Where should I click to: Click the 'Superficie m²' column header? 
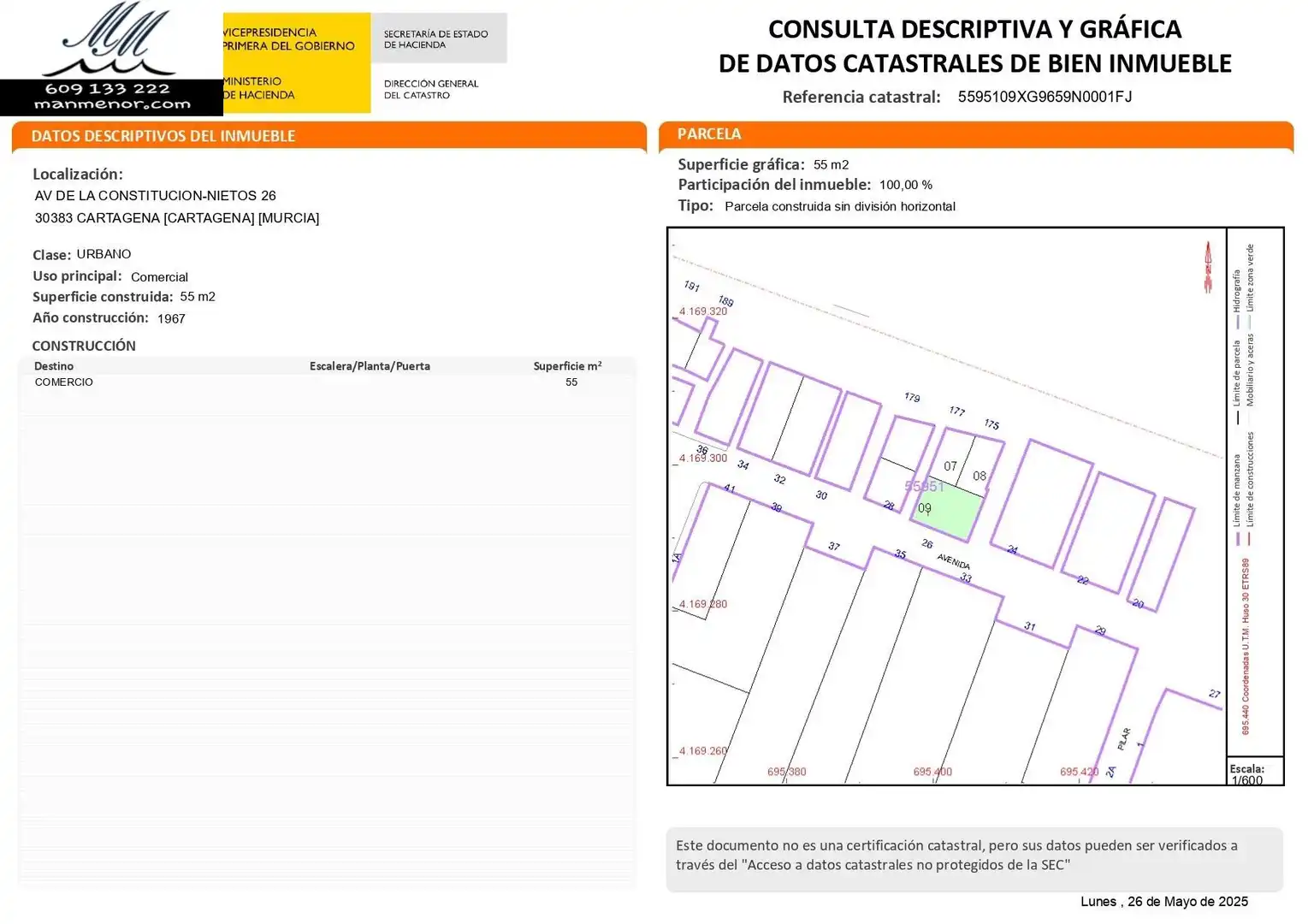(x=567, y=366)
